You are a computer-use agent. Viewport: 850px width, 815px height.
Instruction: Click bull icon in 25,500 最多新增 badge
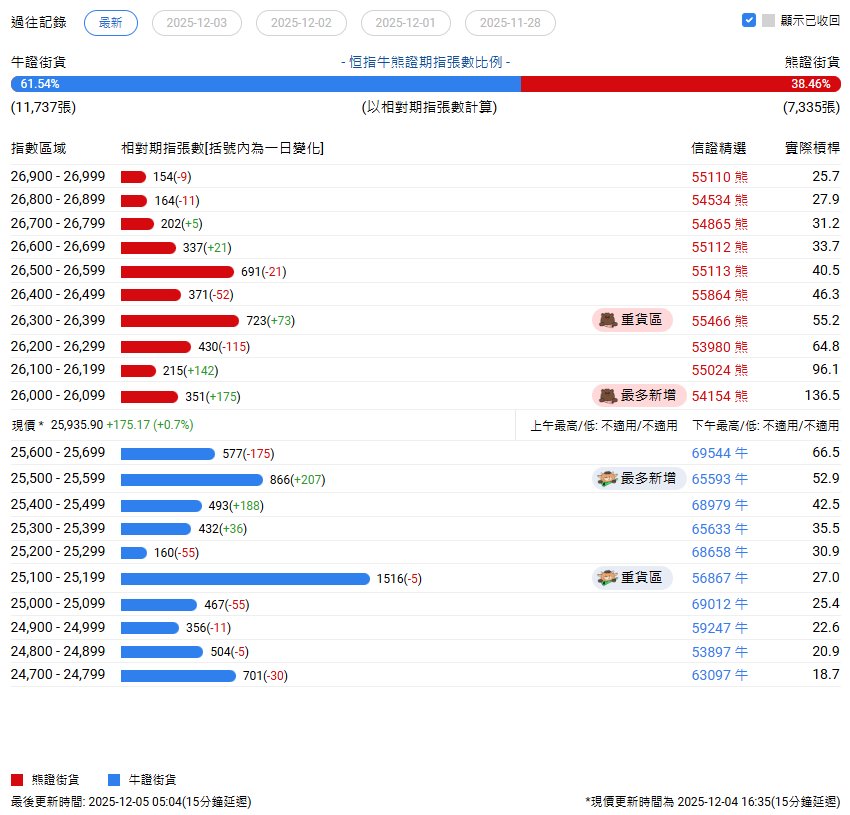pyautogui.click(x=608, y=479)
